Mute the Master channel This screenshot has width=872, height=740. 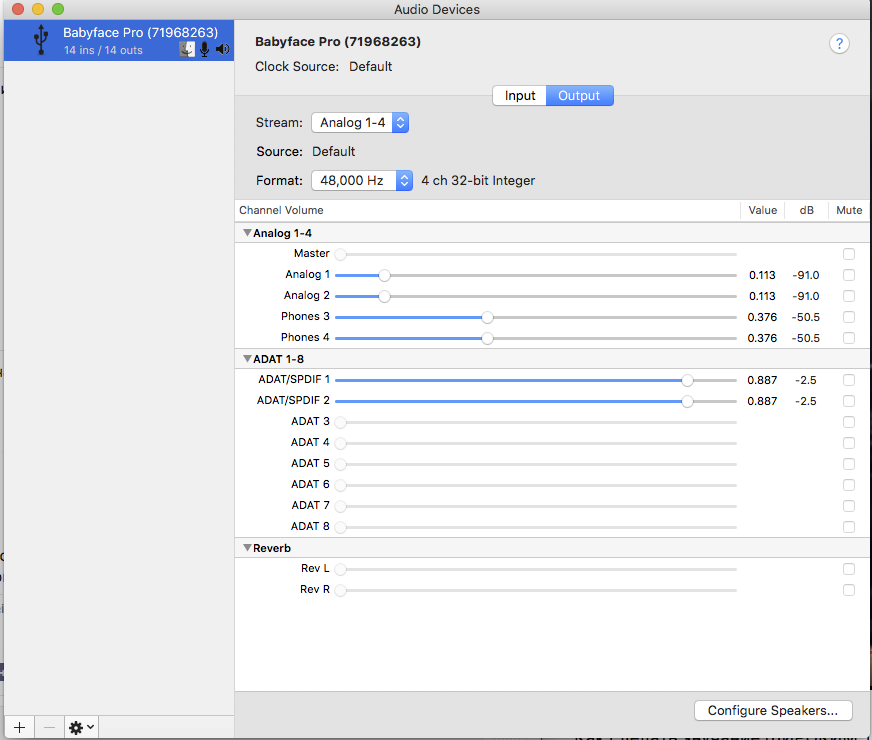click(x=849, y=254)
